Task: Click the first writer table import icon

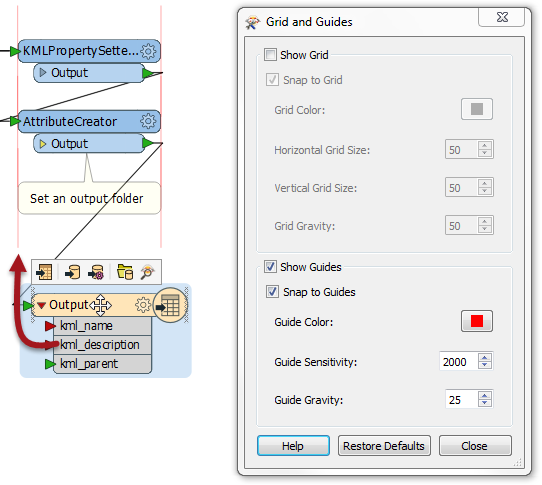Action: [45, 272]
